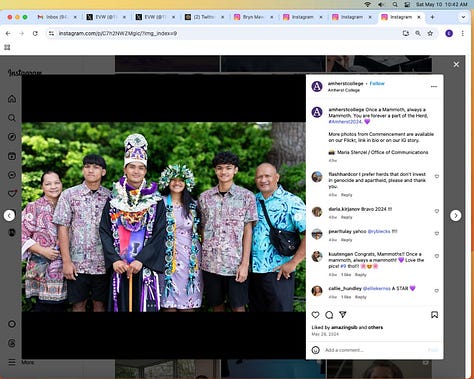Switch to the Gmail Inbox tab
474x379 pixels.
click(57, 17)
